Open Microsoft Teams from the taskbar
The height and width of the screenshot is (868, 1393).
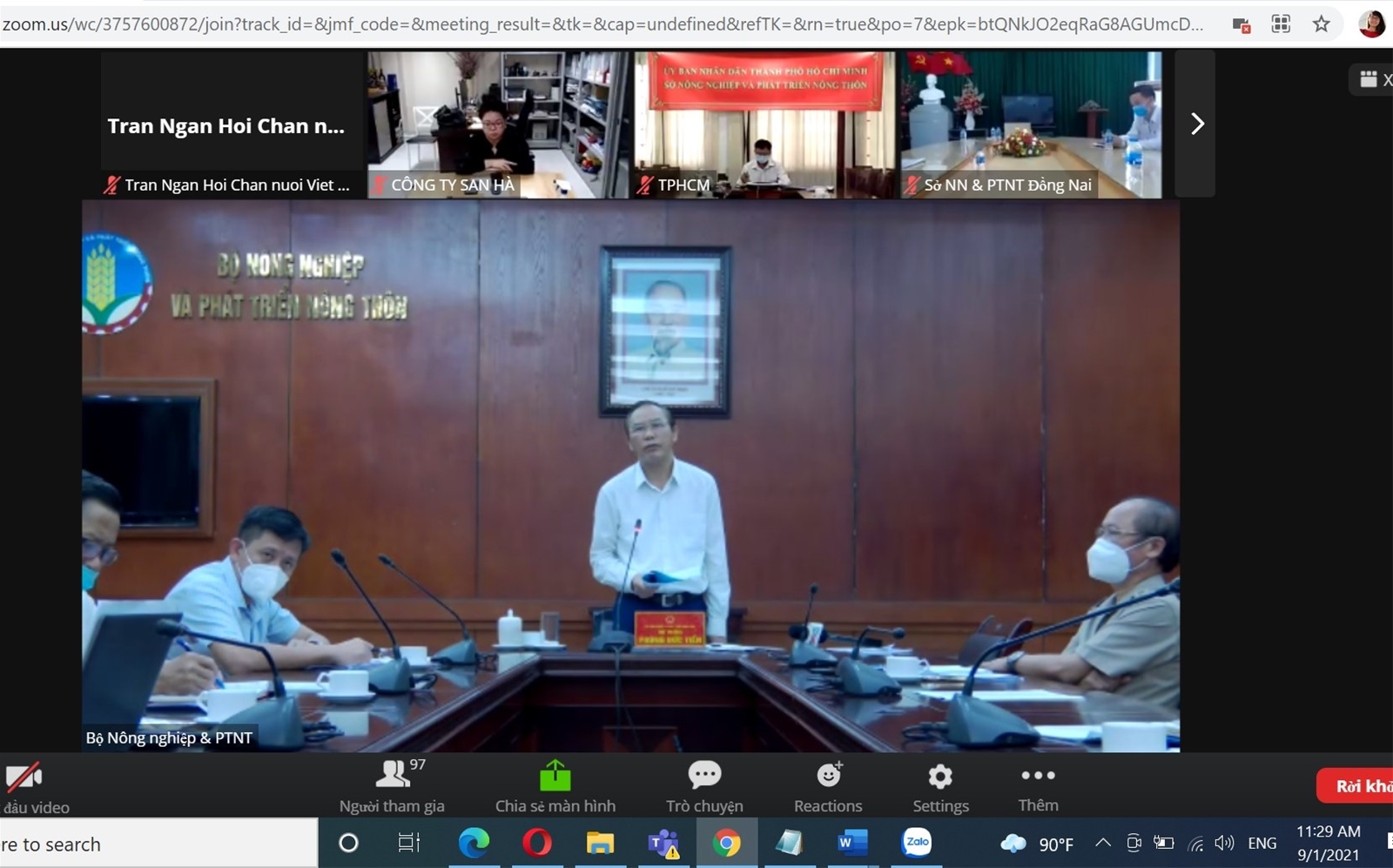663,843
